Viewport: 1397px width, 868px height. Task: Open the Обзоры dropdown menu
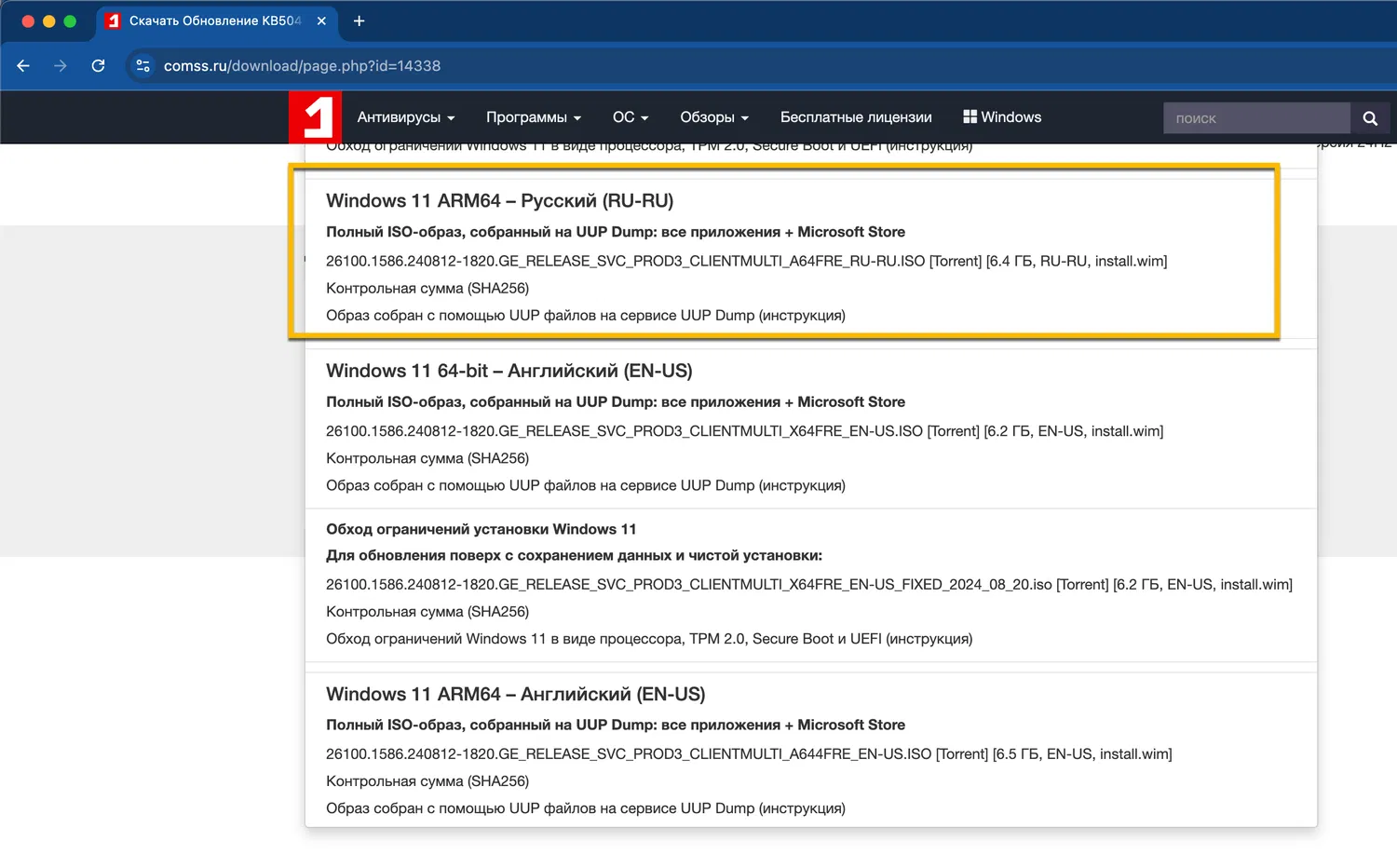(714, 117)
